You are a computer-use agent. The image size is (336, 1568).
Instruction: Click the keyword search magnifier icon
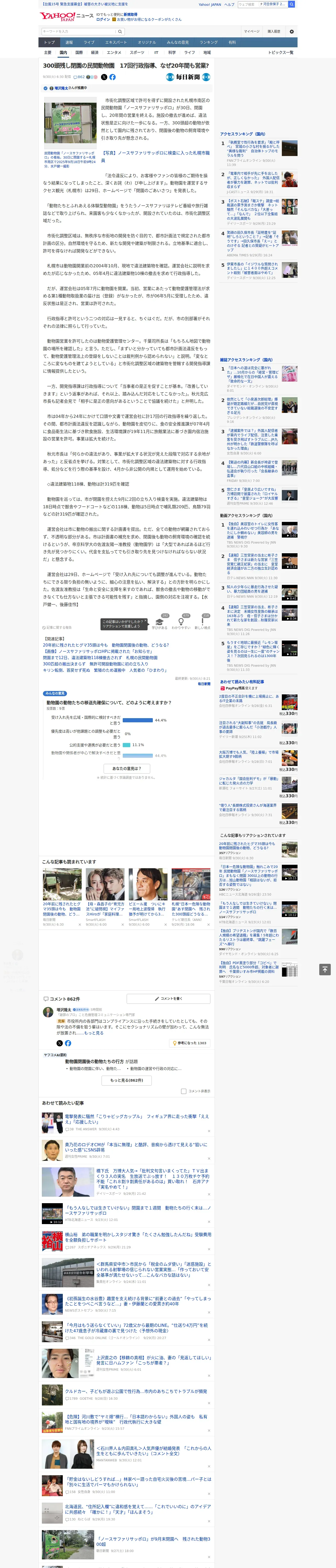tap(120, 32)
